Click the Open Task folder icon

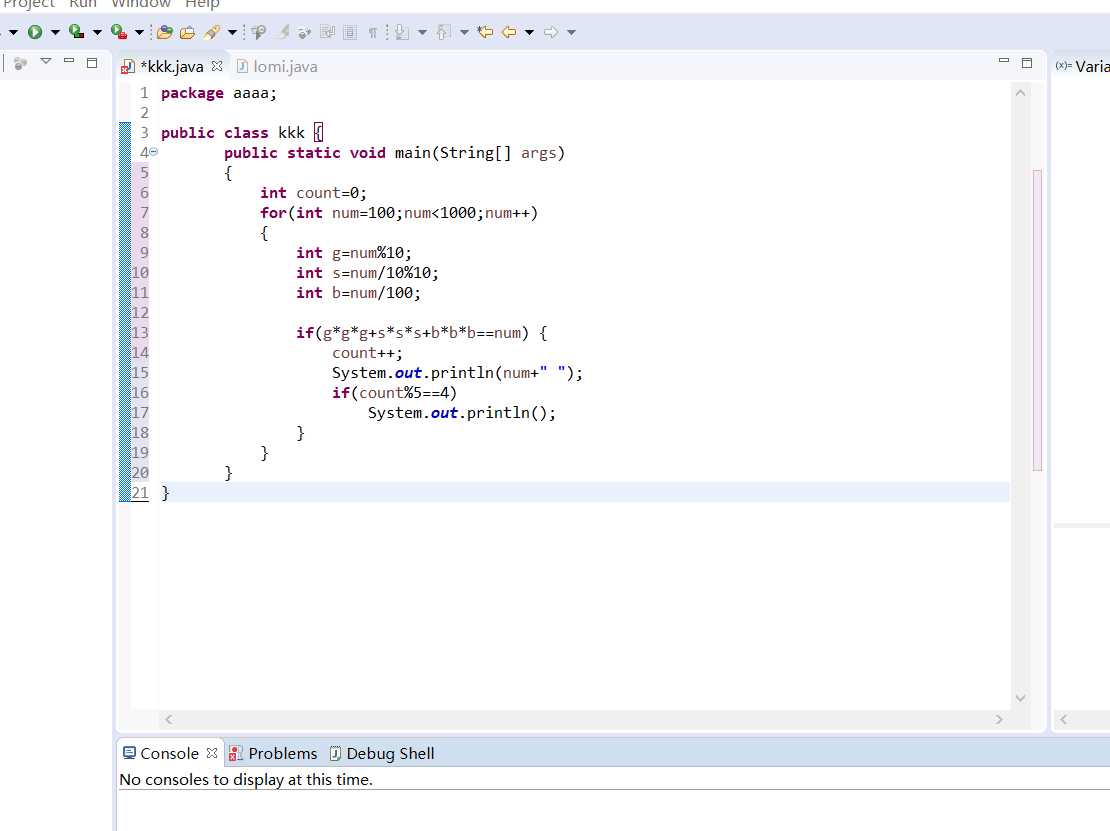point(188,32)
